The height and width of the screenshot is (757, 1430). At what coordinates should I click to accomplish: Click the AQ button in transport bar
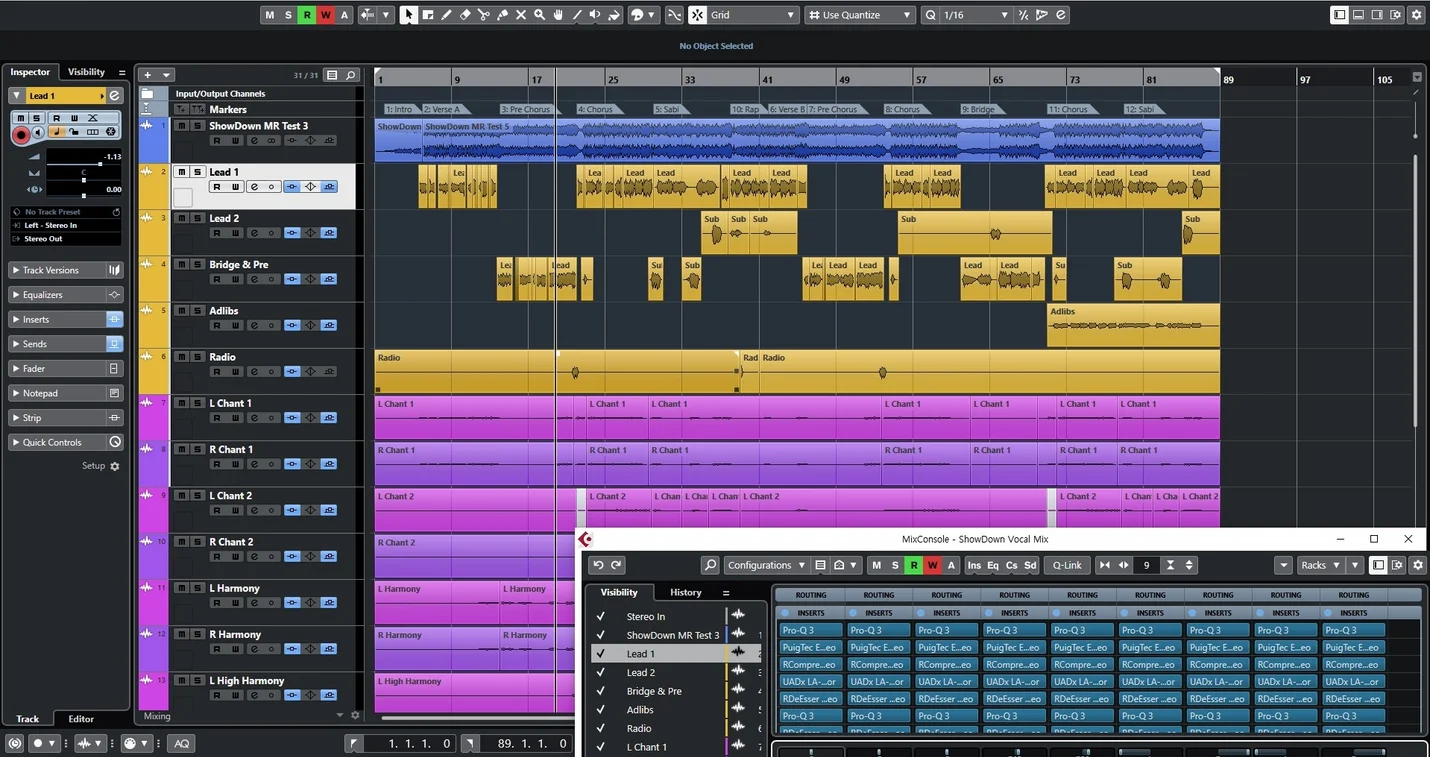(x=181, y=743)
